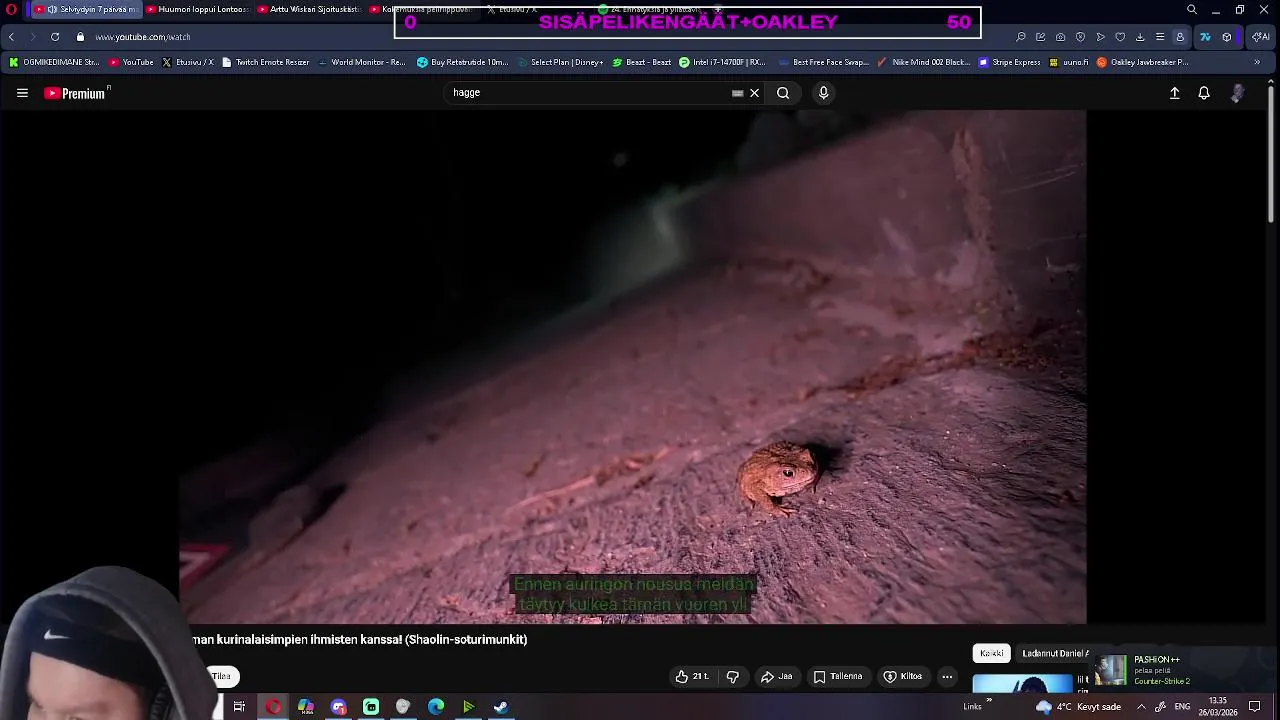Start voice search with the microphone

click(823, 93)
